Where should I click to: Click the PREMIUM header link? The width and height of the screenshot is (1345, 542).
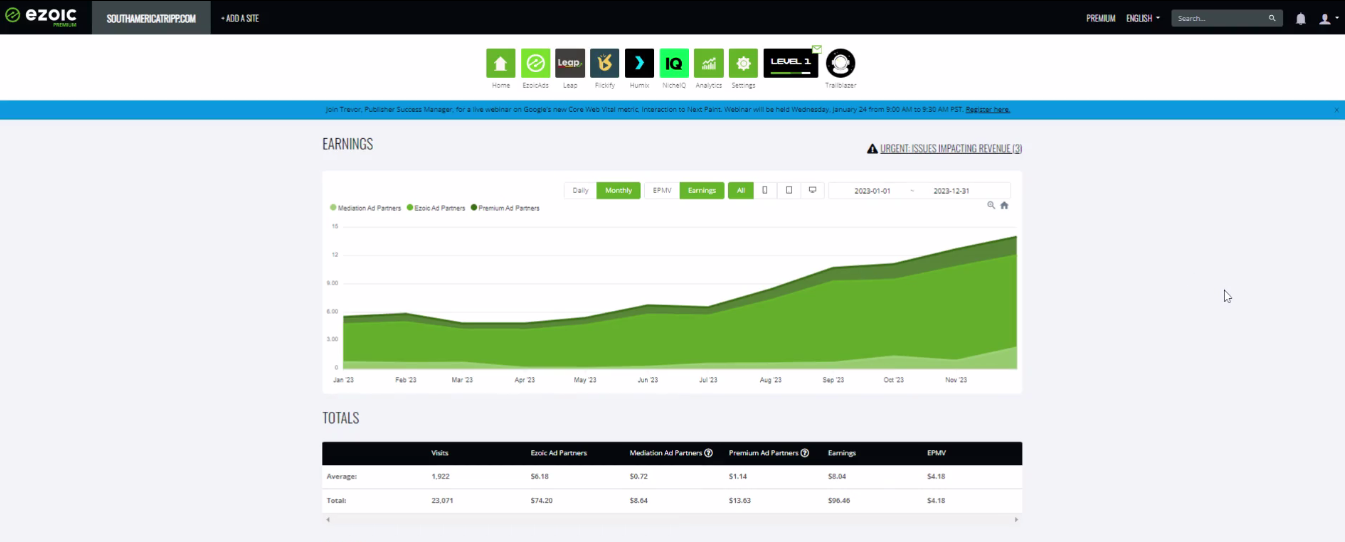pyautogui.click(x=1101, y=18)
